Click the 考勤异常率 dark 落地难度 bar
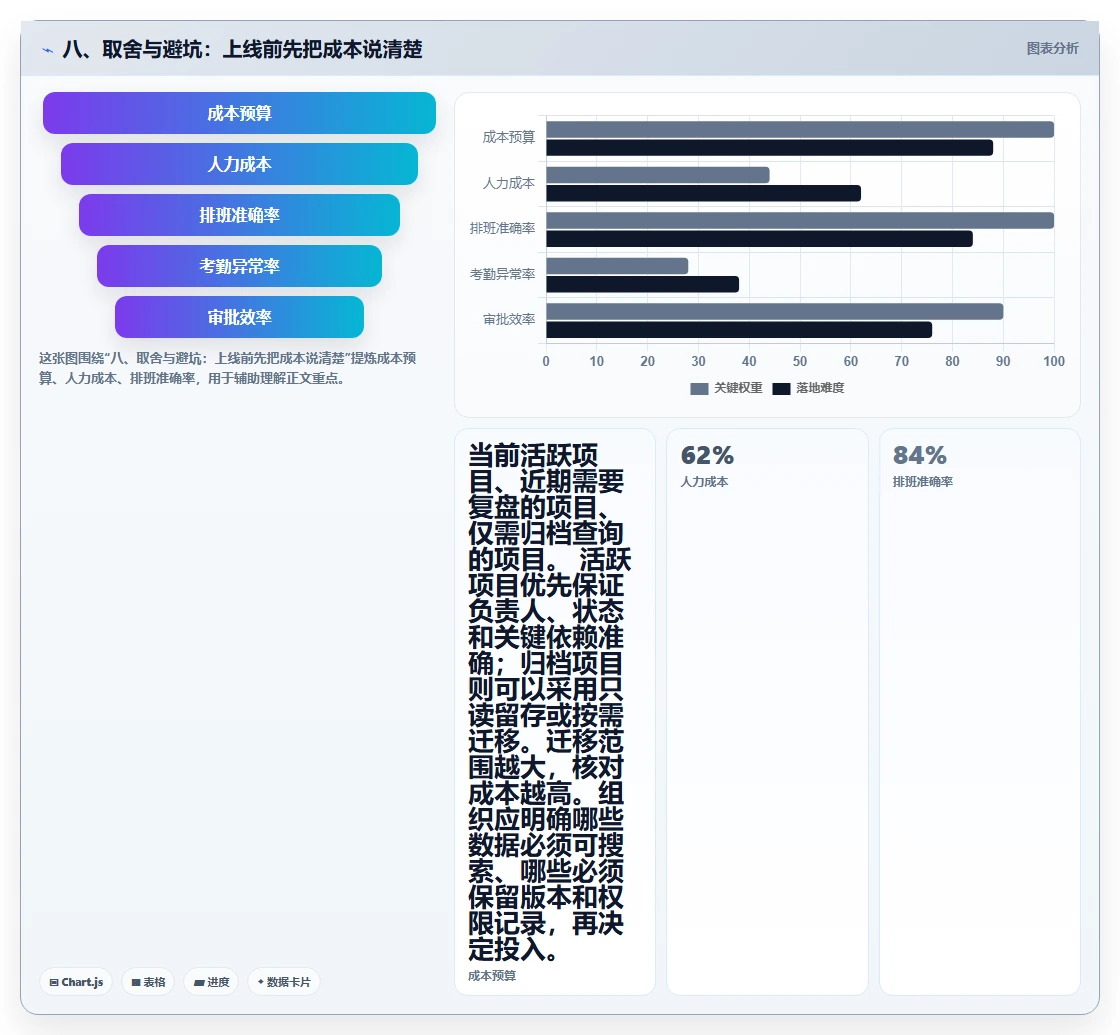 tap(643, 284)
